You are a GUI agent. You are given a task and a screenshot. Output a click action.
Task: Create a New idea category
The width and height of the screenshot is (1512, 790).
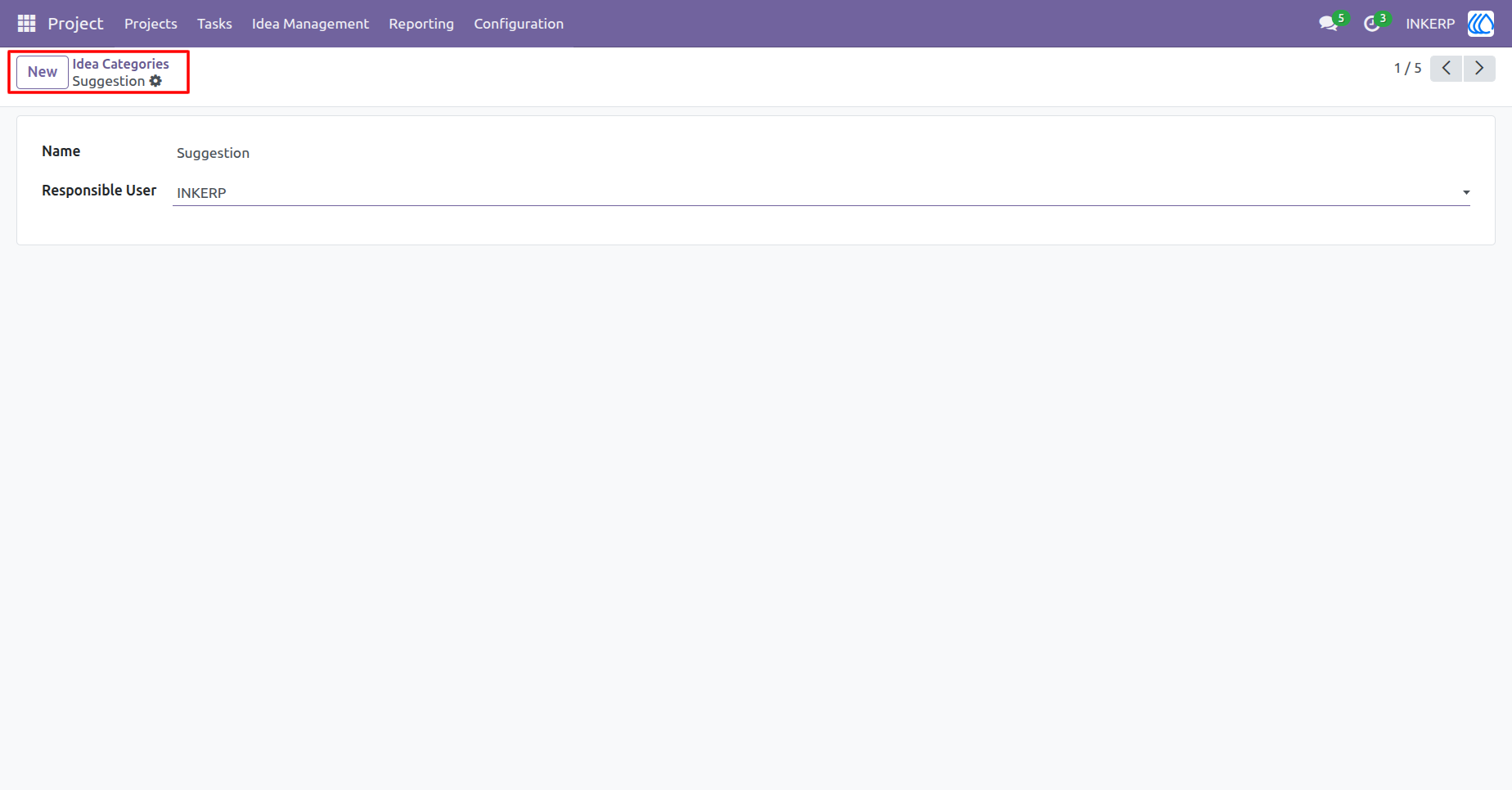coord(43,72)
